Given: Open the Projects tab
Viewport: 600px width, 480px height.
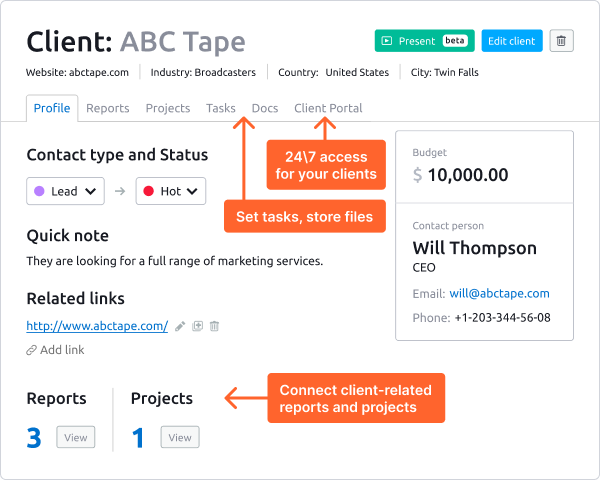Looking at the screenshot, I should pos(167,108).
